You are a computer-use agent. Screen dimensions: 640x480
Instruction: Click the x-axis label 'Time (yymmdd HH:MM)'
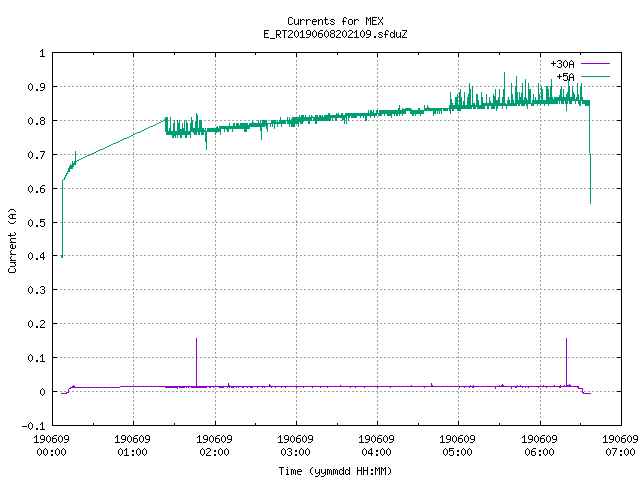tap(335, 471)
